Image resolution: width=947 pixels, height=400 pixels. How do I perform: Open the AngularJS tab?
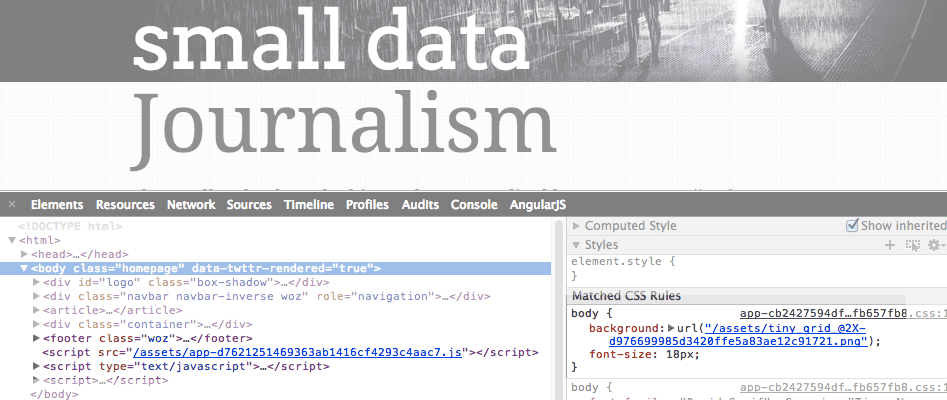coord(538,205)
